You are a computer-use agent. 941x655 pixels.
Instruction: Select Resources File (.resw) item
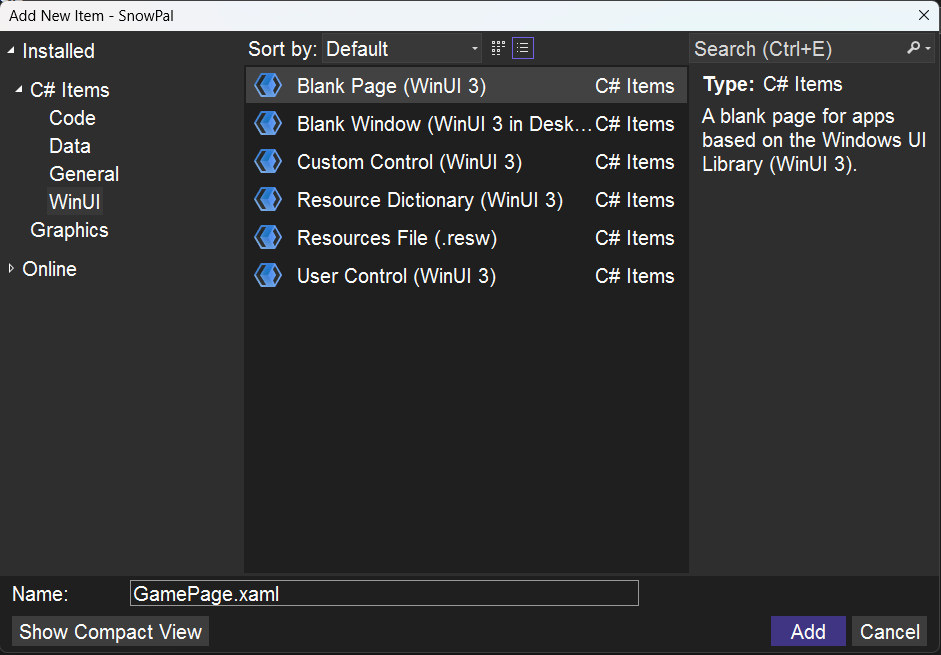click(466, 238)
